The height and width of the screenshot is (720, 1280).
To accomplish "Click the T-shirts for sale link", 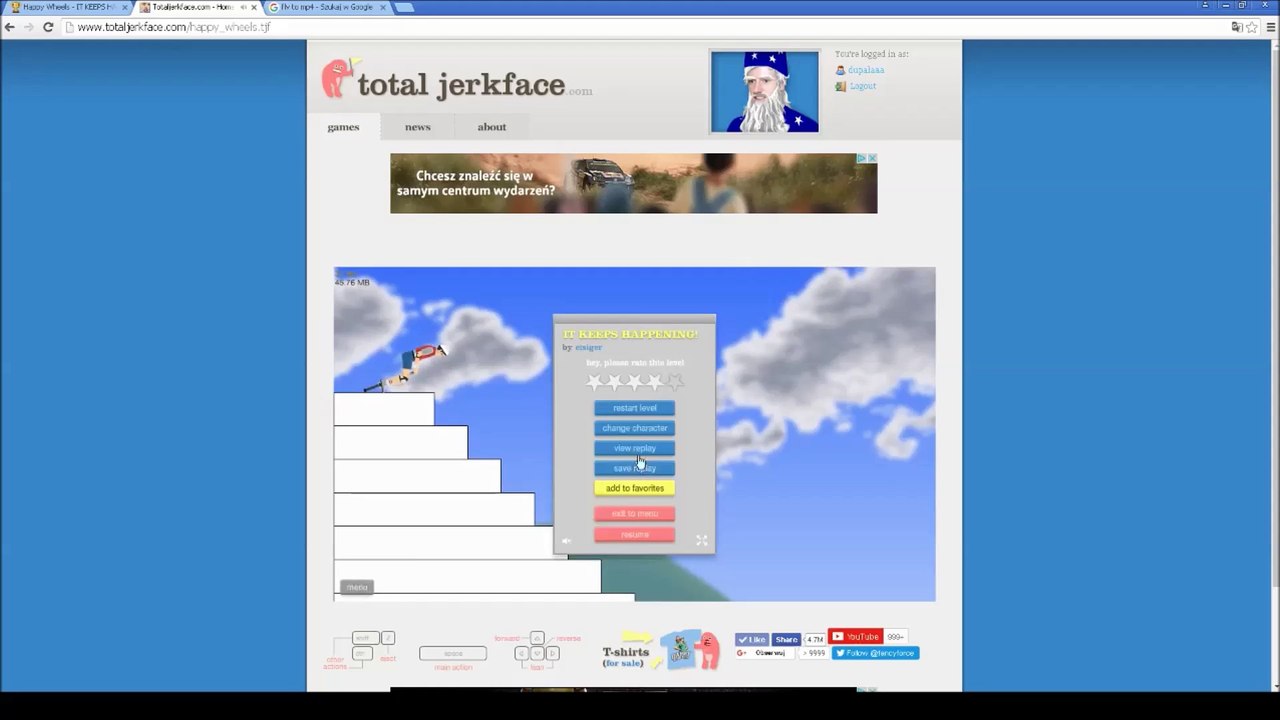I will (x=626, y=656).
